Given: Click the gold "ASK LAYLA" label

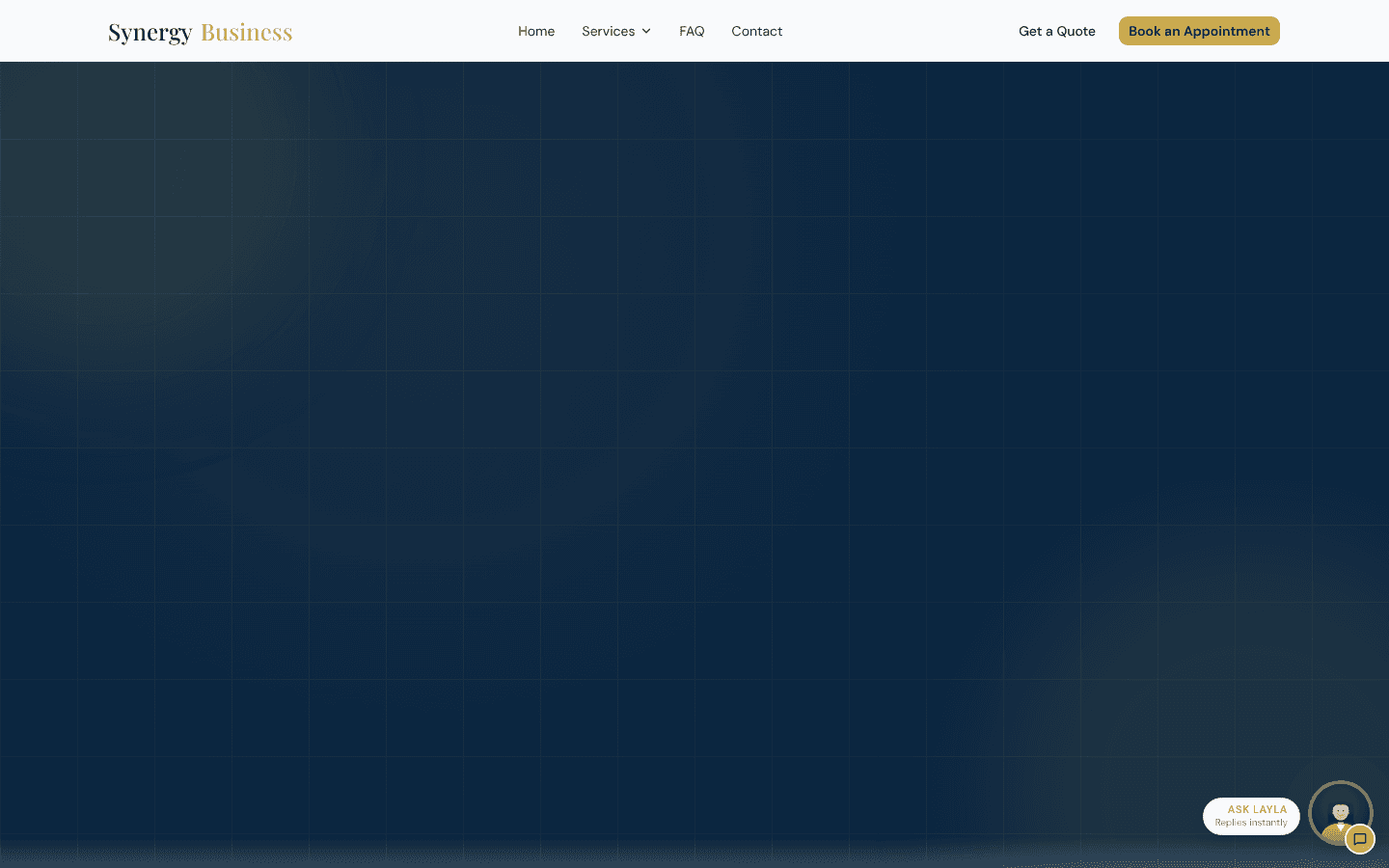Looking at the screenshot, I should 1257,809.
